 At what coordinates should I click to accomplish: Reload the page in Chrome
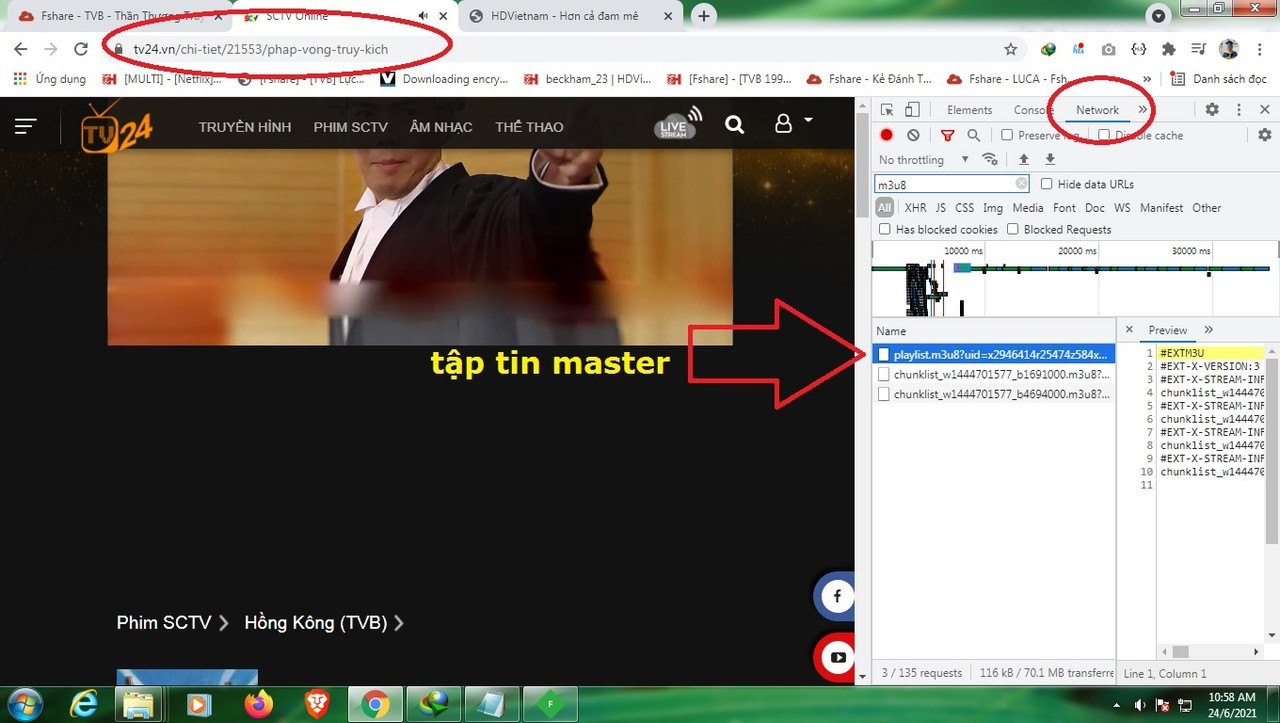point(82,49)
